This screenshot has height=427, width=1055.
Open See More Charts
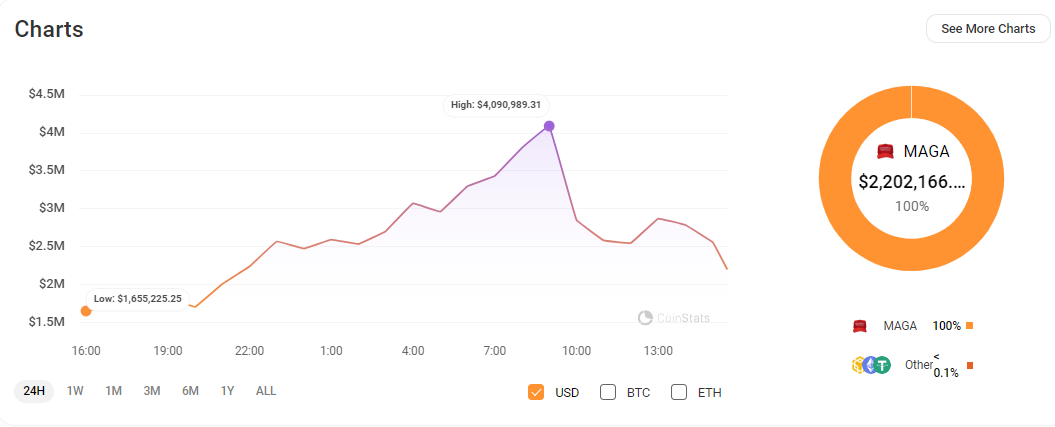click(x=988, y=29)
